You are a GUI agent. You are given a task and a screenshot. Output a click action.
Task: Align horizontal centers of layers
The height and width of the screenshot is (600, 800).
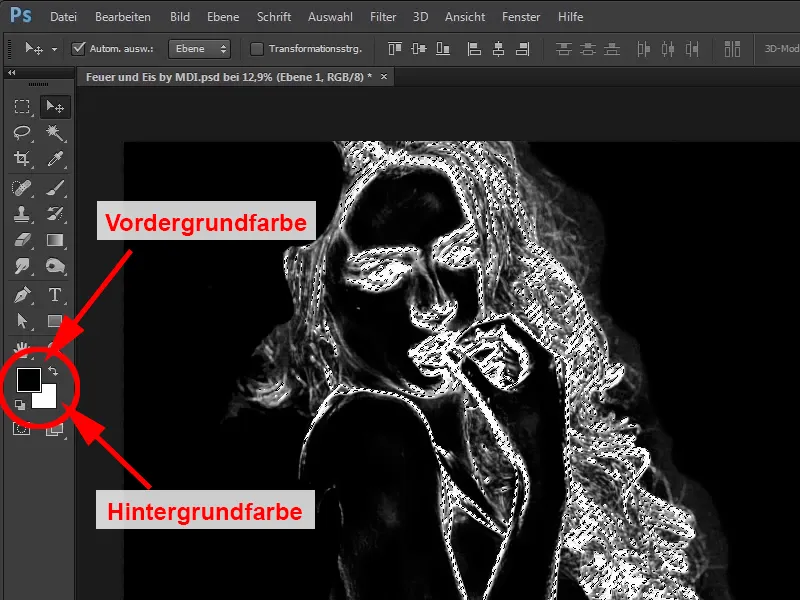(x=498, y=49)
